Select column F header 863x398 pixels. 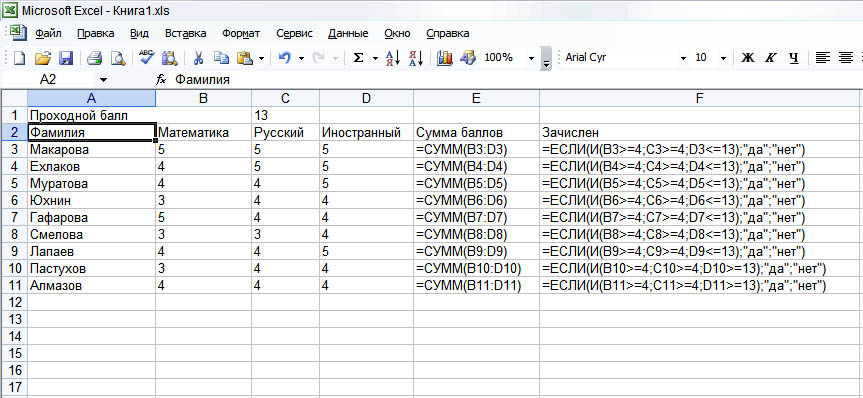pyautogui.click(x=700, y=99)
